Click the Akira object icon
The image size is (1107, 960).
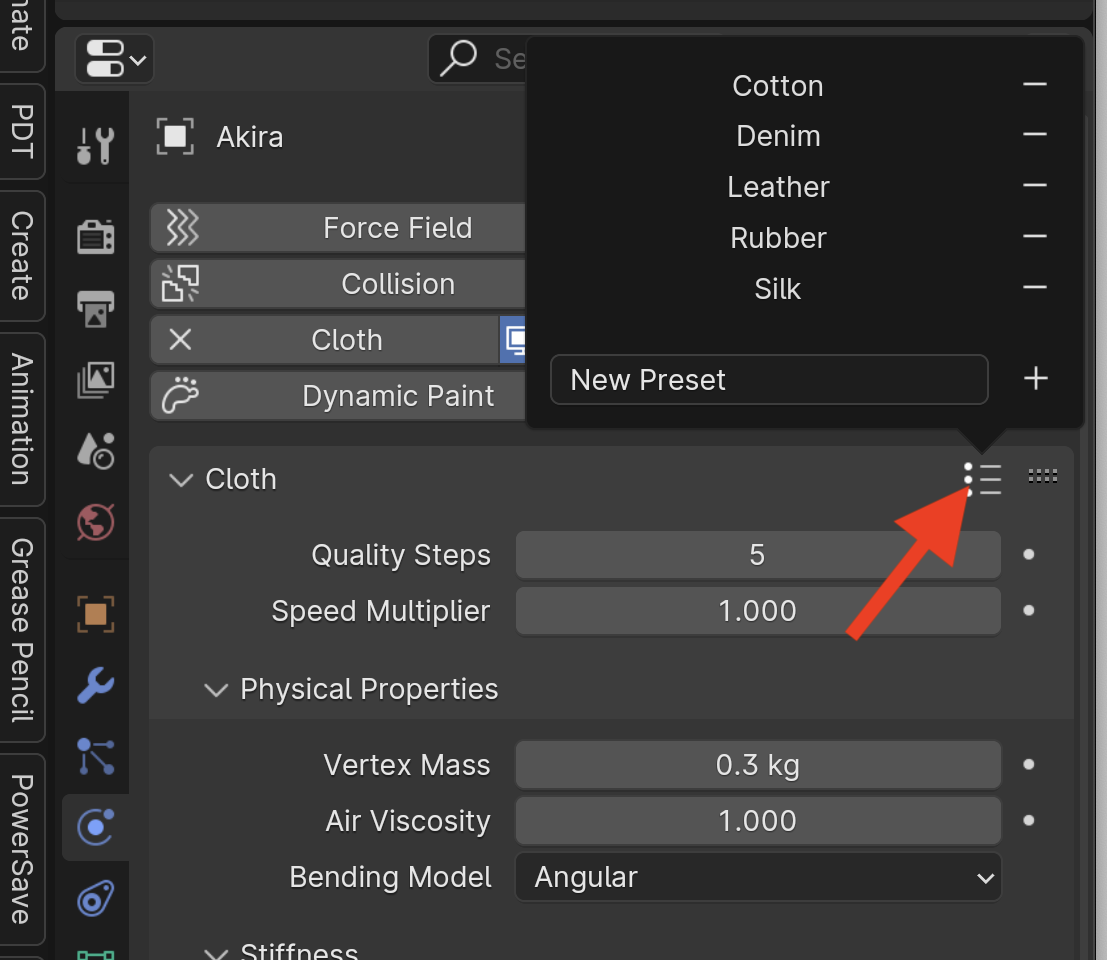pos(175,136)
